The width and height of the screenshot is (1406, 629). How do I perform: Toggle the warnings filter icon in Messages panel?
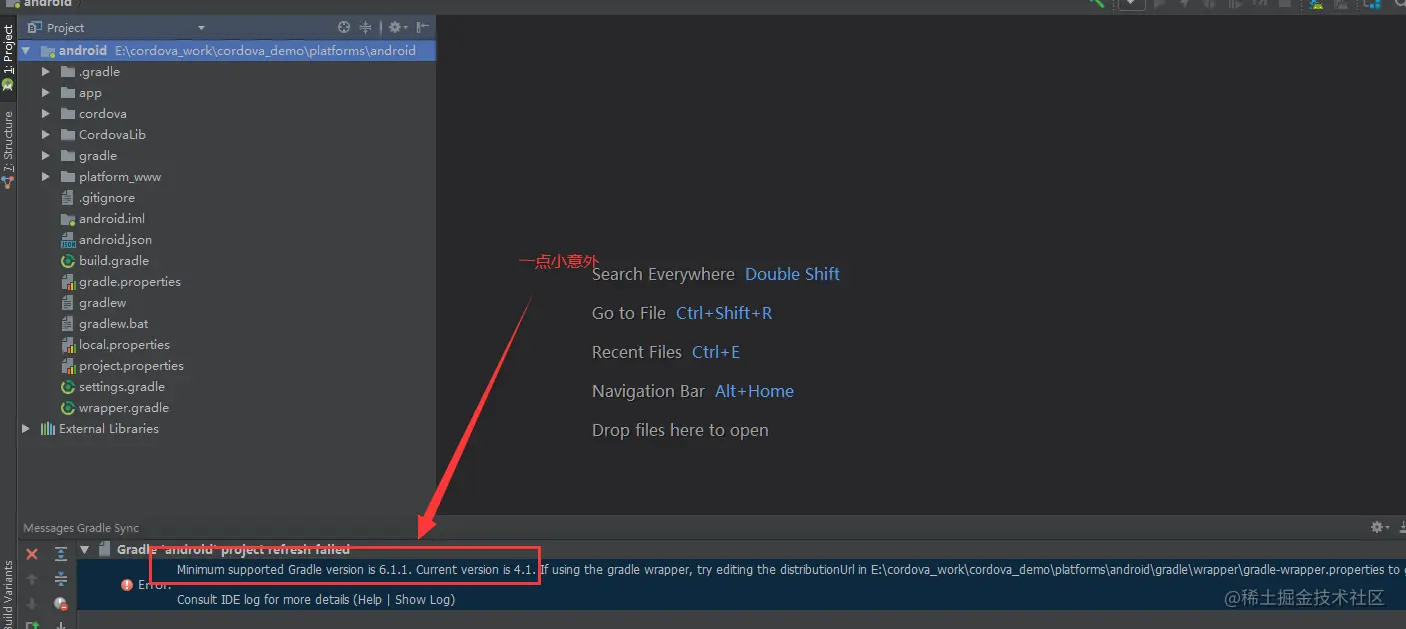click(x=61, y=604)
